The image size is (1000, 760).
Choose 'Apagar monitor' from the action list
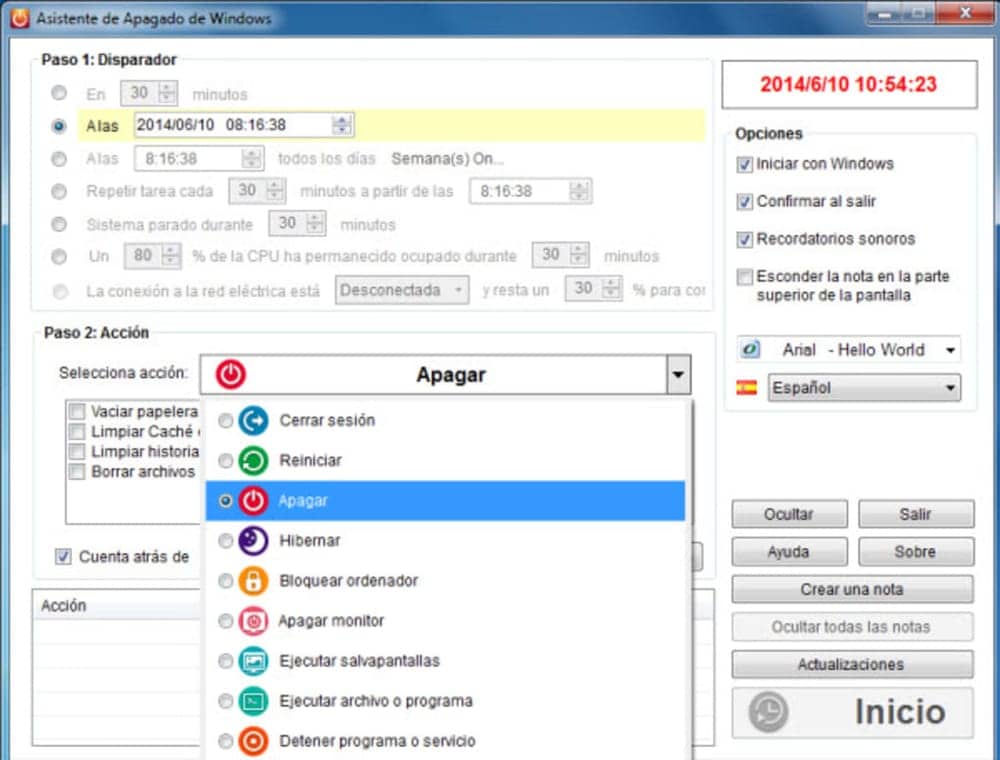445,621
